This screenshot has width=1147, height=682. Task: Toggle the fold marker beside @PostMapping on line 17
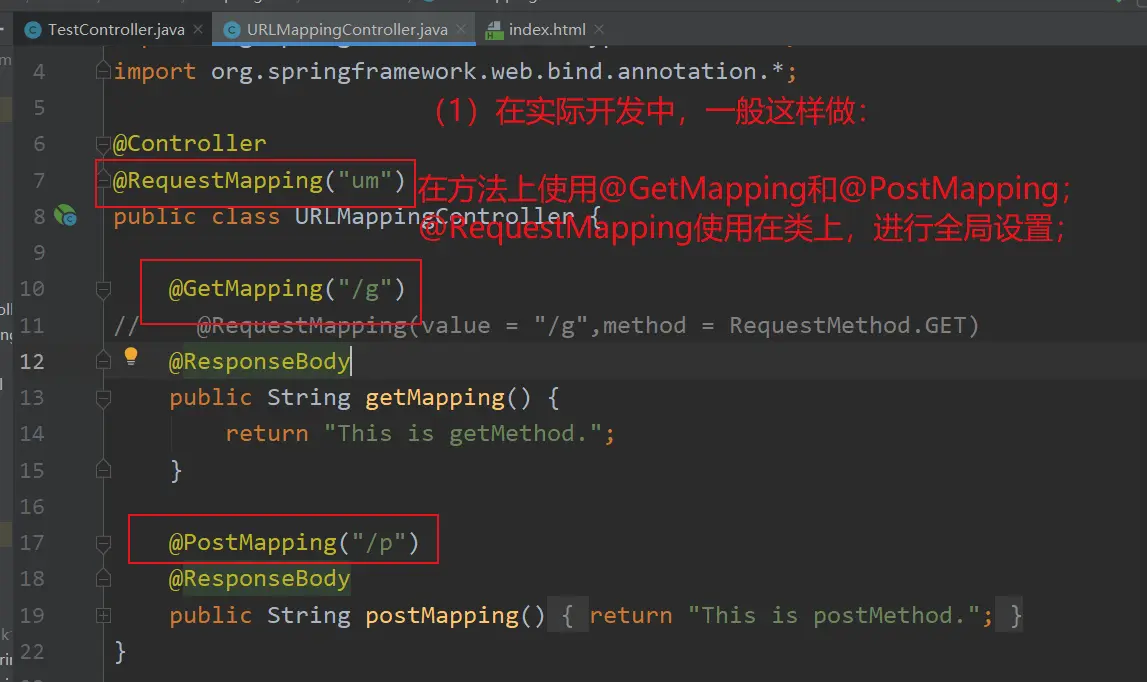click(x=103, y=543)
